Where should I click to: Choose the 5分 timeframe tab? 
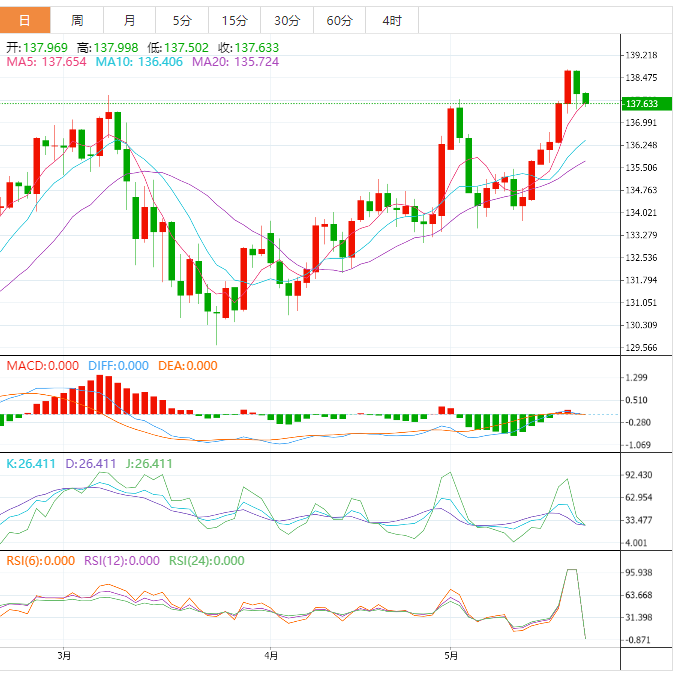(x=182, y=20)
